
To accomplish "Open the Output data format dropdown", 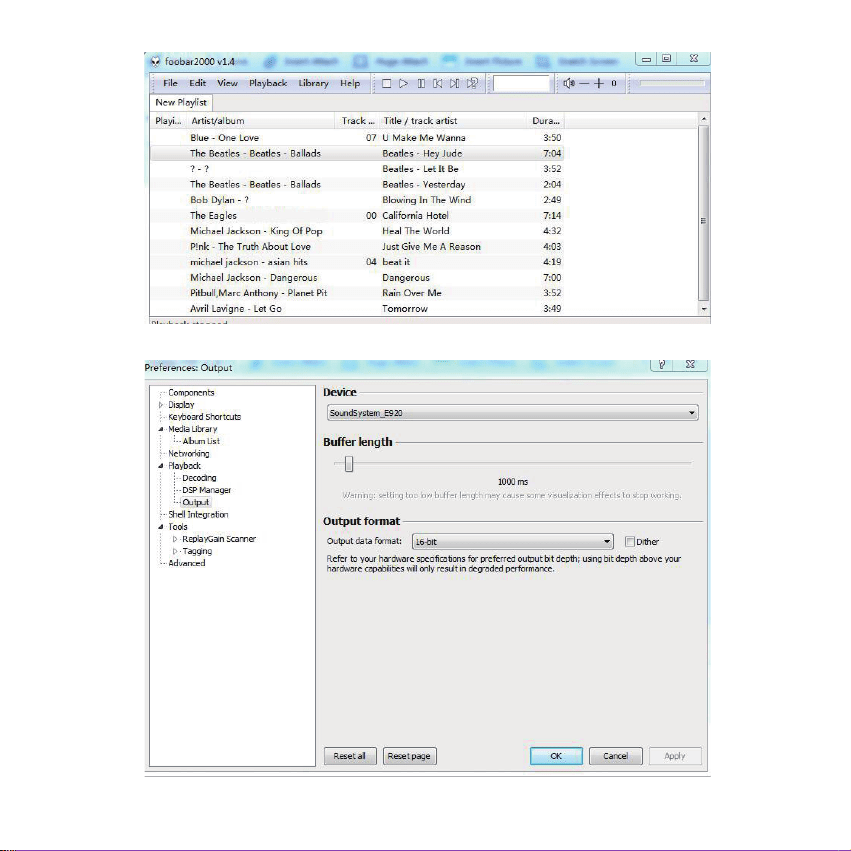I will [x=512, y=542].
